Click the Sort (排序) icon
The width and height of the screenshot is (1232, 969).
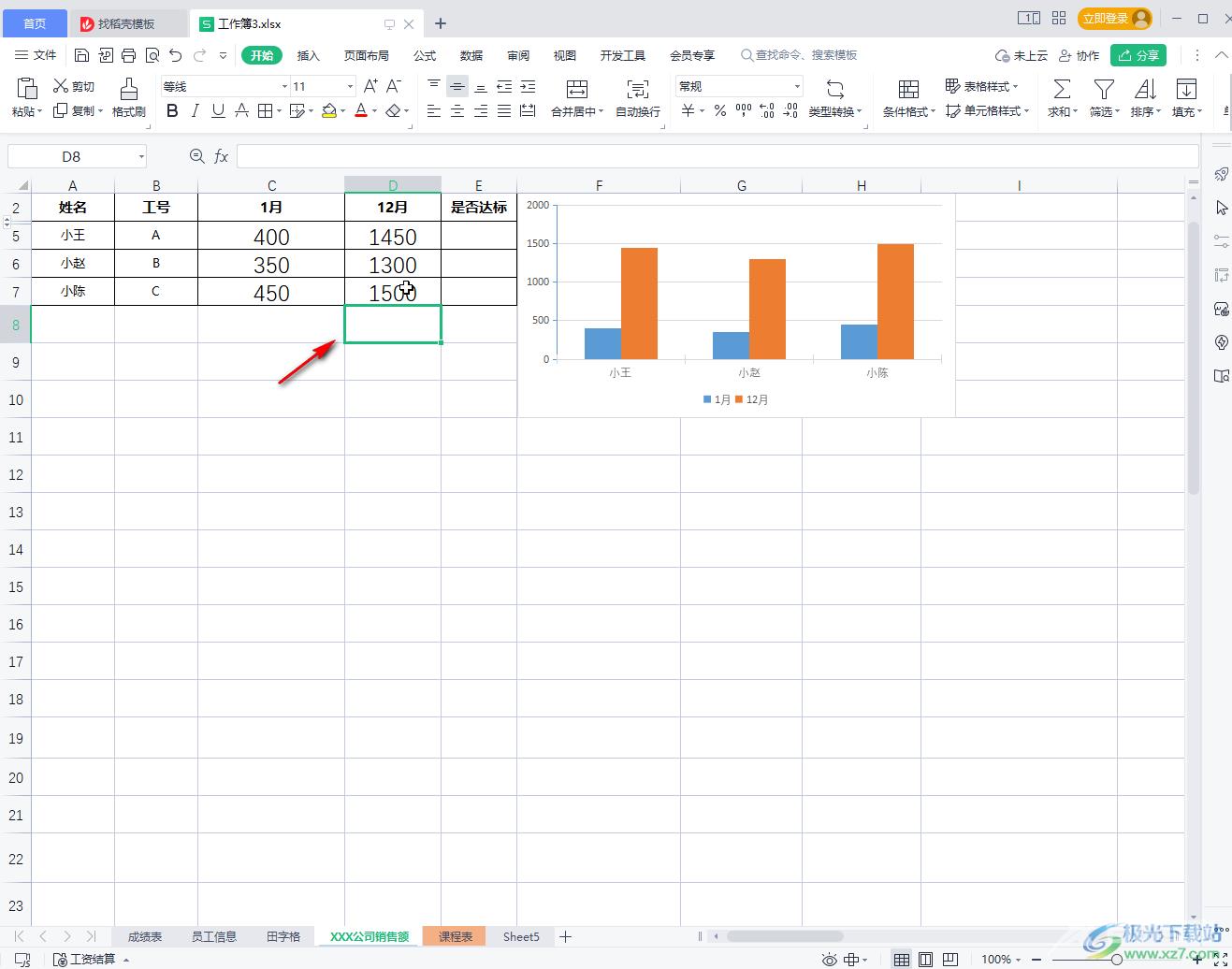[1145, 89]
